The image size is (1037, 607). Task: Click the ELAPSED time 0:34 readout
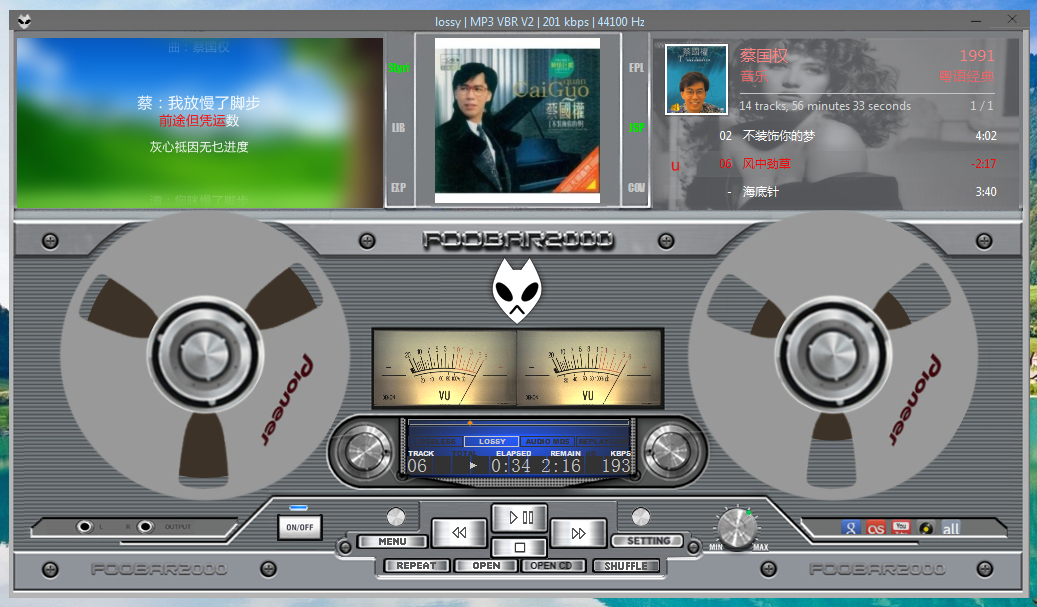click(x=511, y=465)
